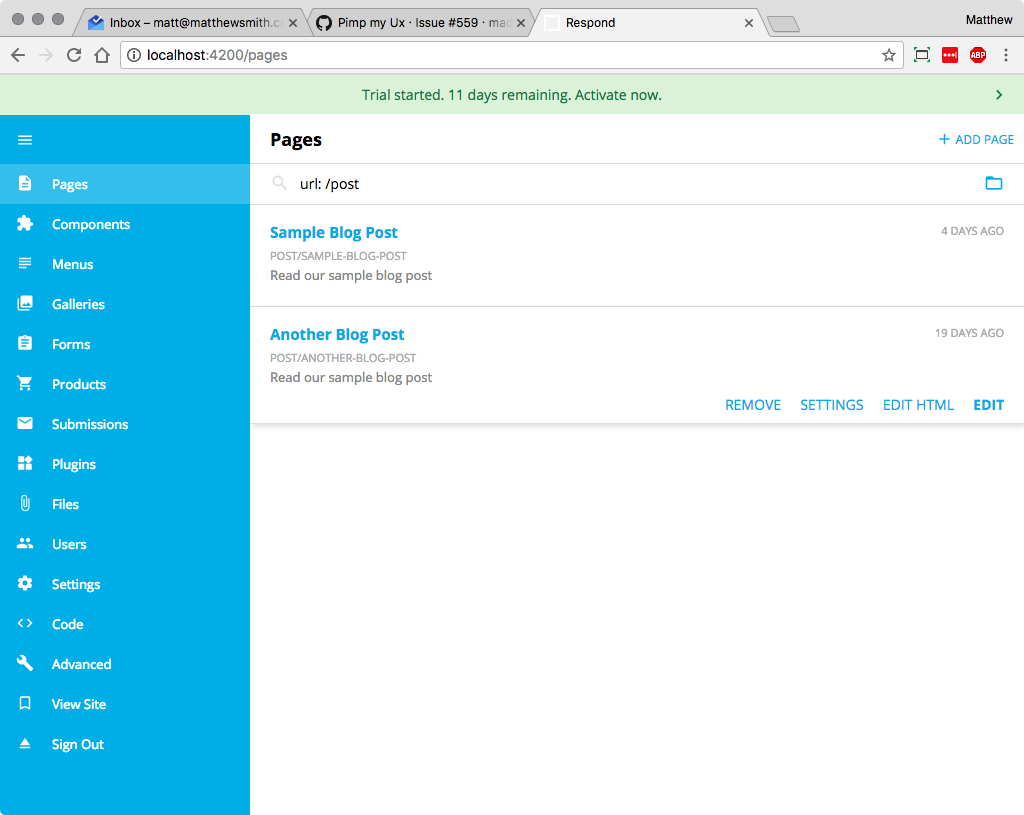This screenshot has height=815, width=1024.
Task: Click Settings for Another Blog Post
Action: [x=831, y=405]
